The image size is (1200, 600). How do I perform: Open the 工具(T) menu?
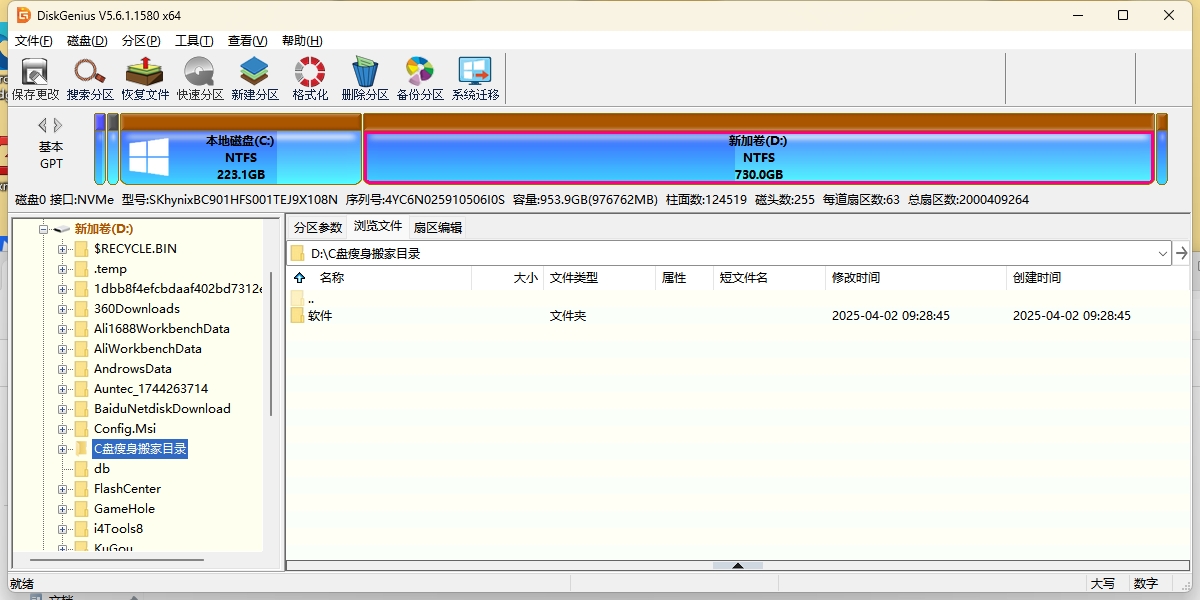click(194, 41)
